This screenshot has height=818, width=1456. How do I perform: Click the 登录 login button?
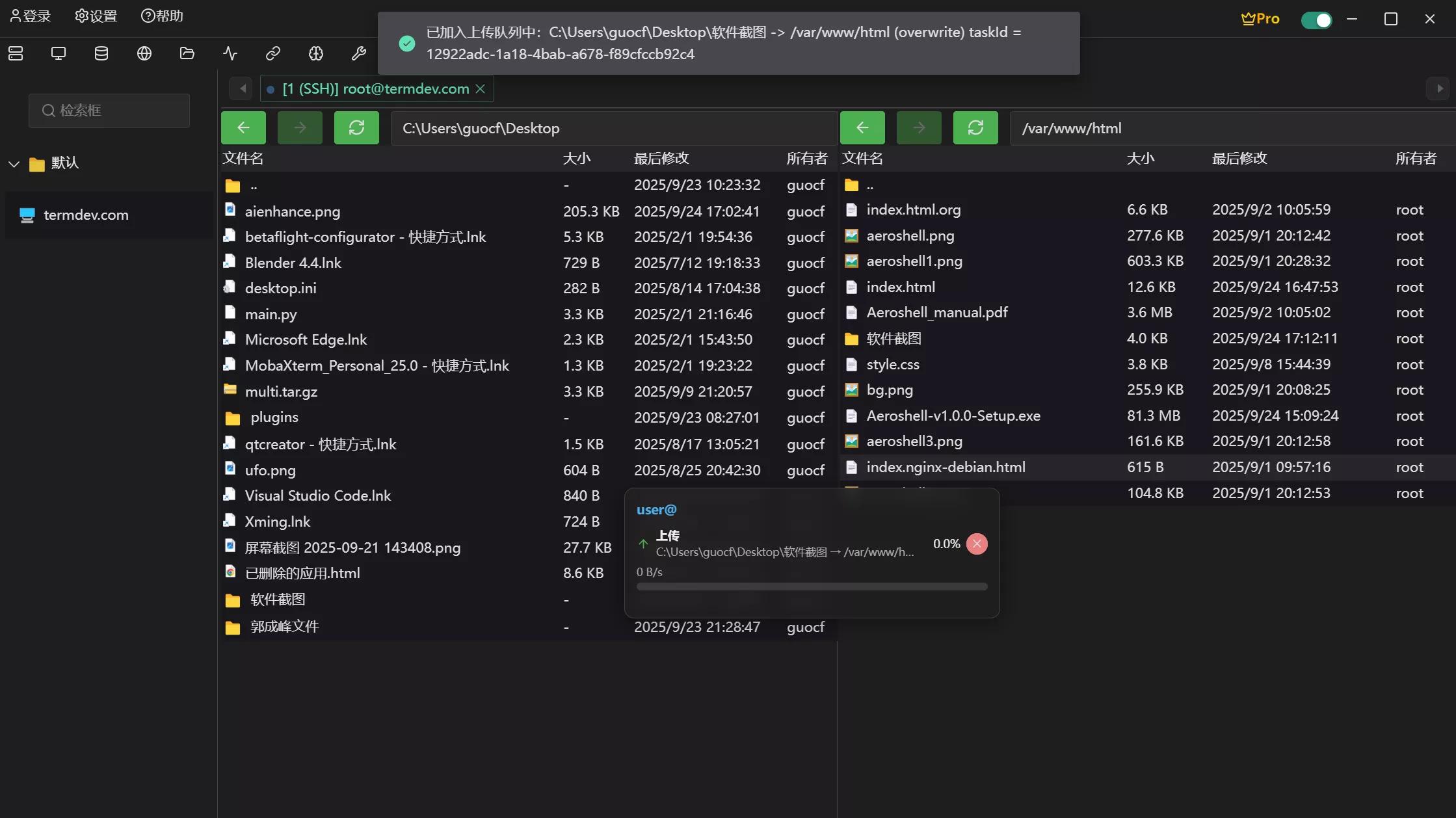coord(31,16)
